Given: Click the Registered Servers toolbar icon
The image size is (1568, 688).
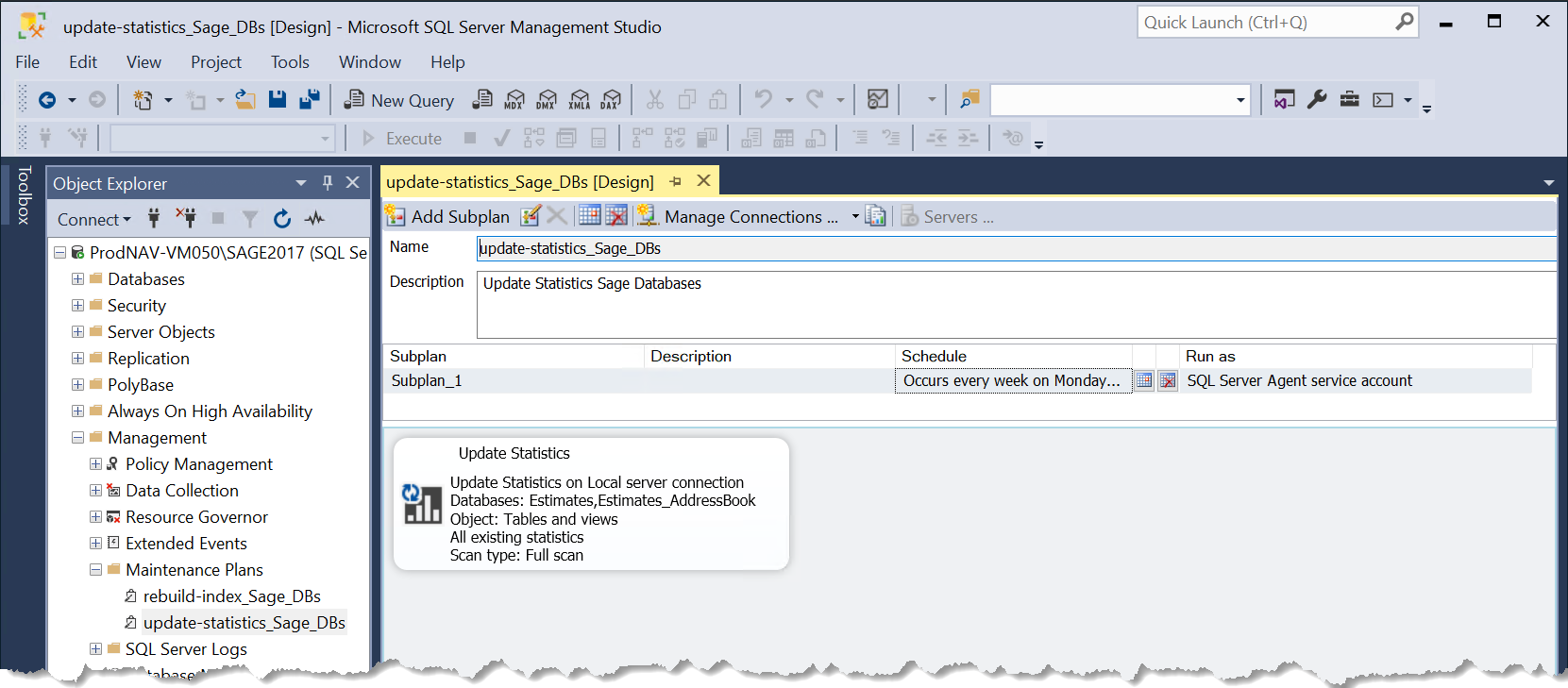Looking at the screenshot, I should [x=1284, y=99].
